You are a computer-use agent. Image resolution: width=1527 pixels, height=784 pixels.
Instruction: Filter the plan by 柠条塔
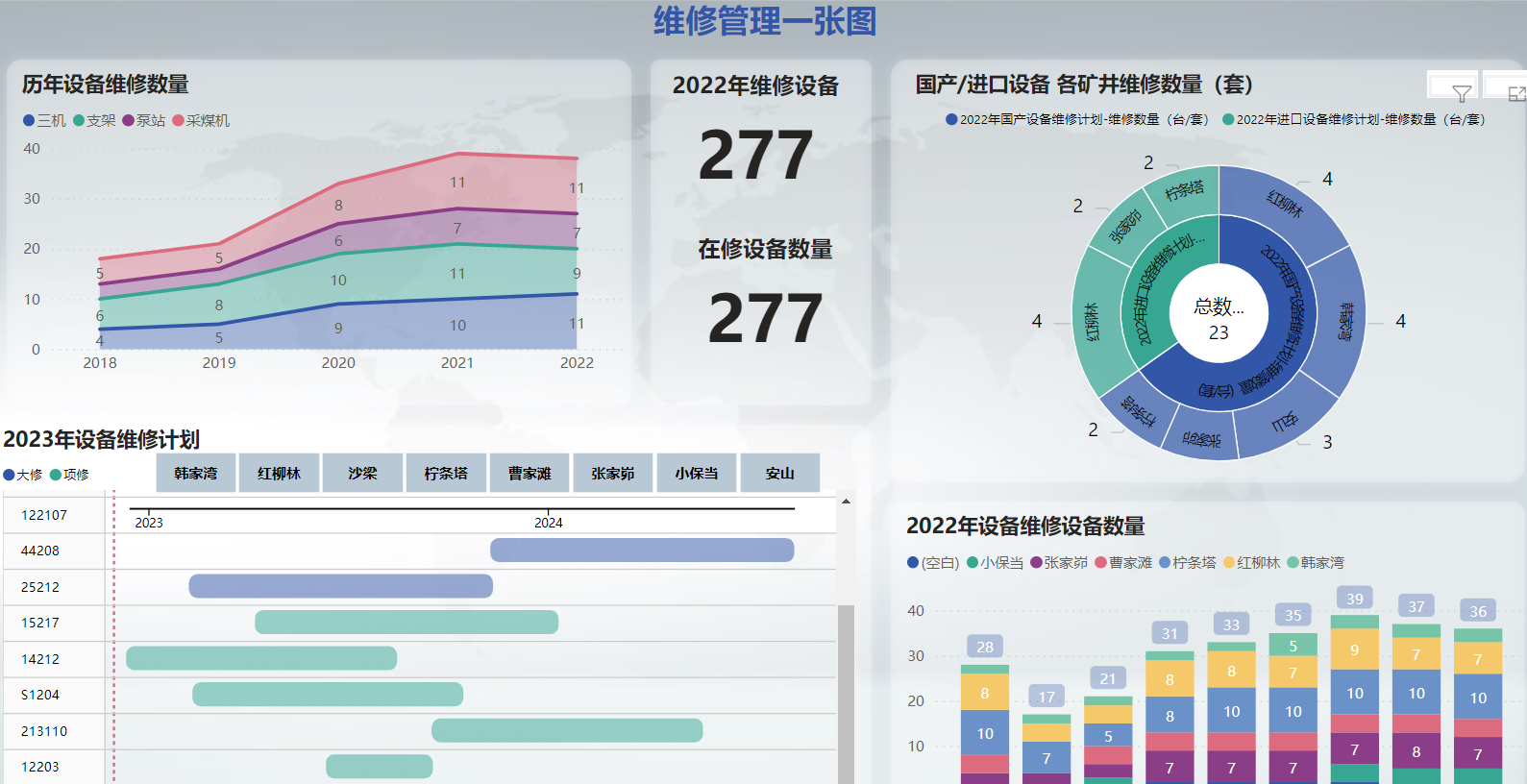[x=446, y=474]
